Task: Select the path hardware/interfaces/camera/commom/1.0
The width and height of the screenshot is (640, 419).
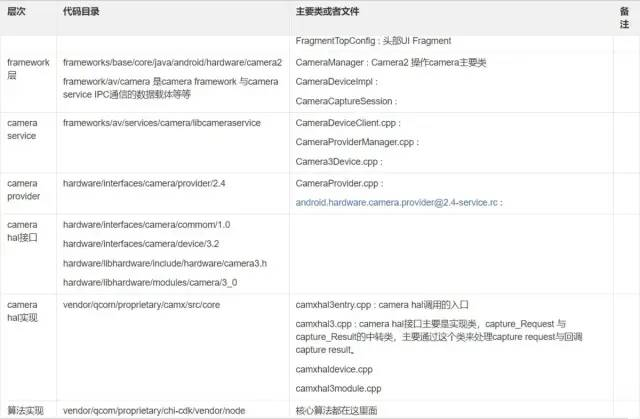Action: 147,225
